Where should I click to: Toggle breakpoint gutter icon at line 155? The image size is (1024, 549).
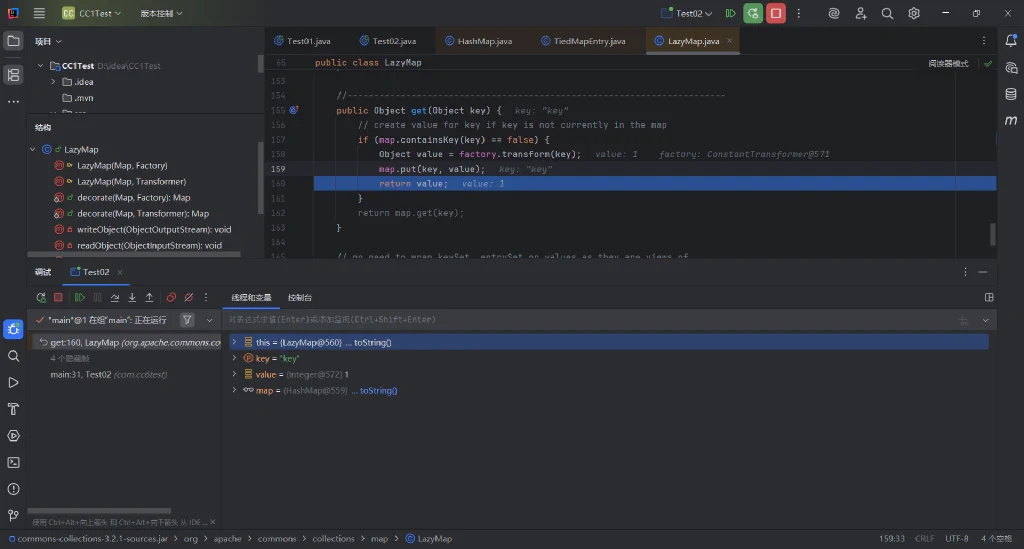coord(294,110)
